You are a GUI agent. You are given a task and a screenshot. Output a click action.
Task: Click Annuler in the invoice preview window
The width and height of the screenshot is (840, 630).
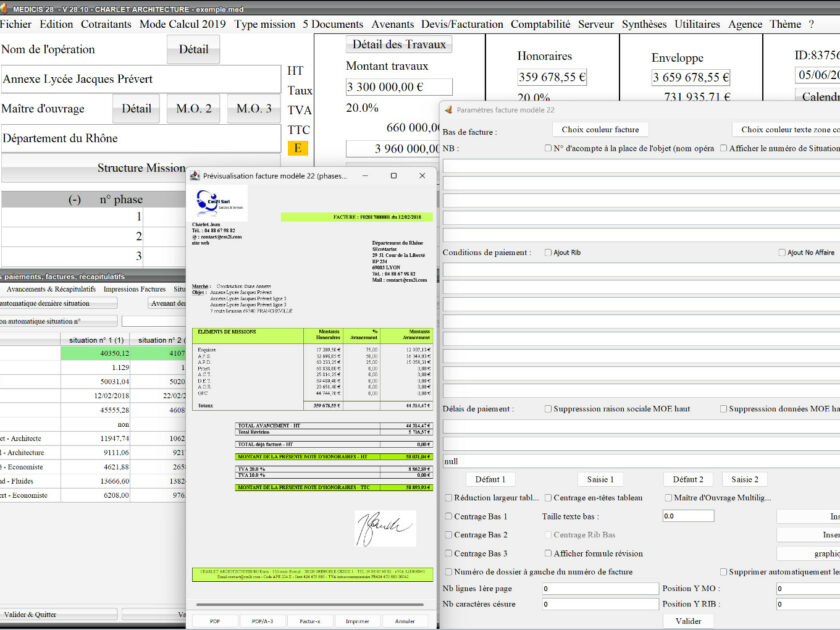(405, 621)
